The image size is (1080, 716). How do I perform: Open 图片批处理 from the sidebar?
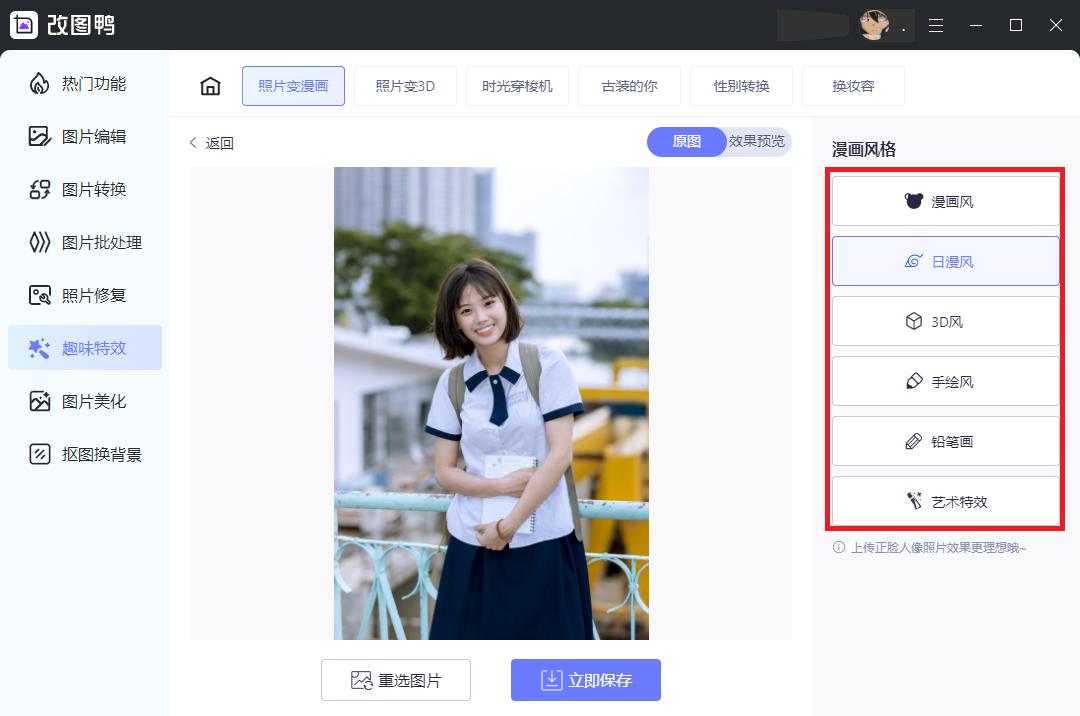(85, 243)
